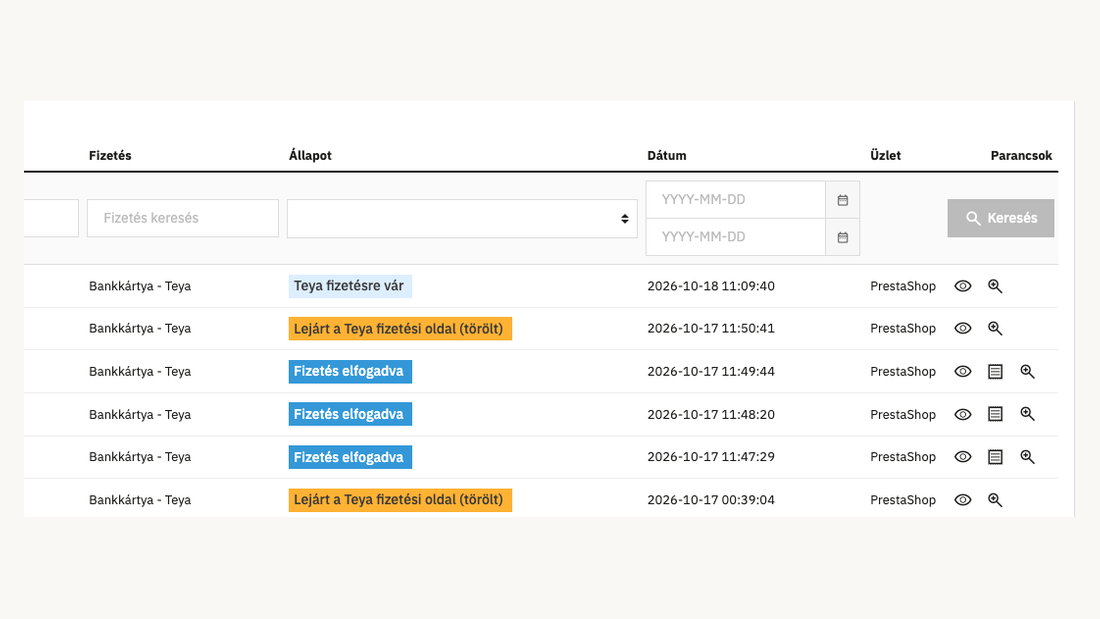
Task: View the 11:09:40 order via eye icon
Action: point(962,286)
